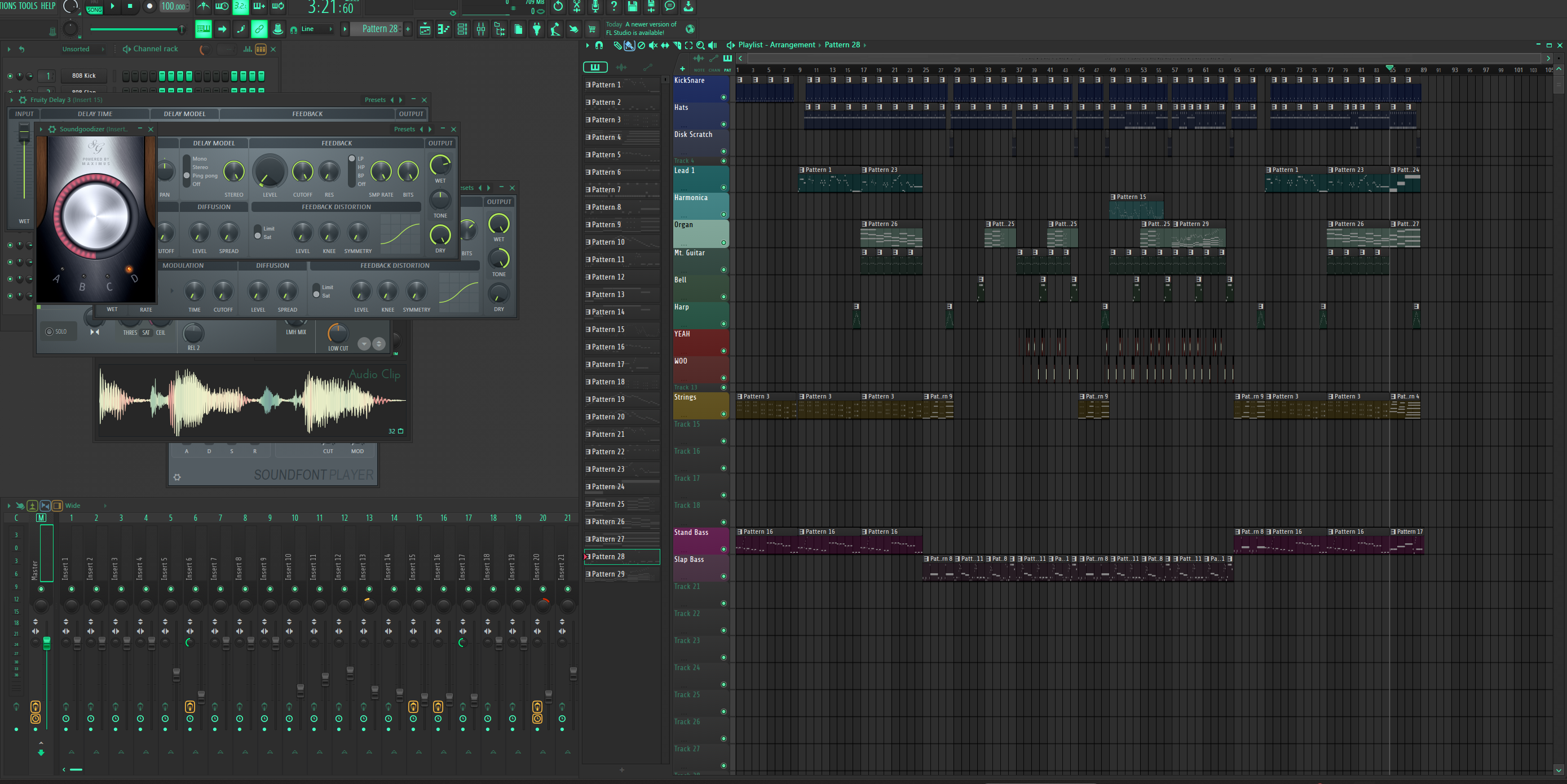The height and width of the screenshot is (784, 1567).
Task: Open the Channel rack view icon
Action: 462,29
